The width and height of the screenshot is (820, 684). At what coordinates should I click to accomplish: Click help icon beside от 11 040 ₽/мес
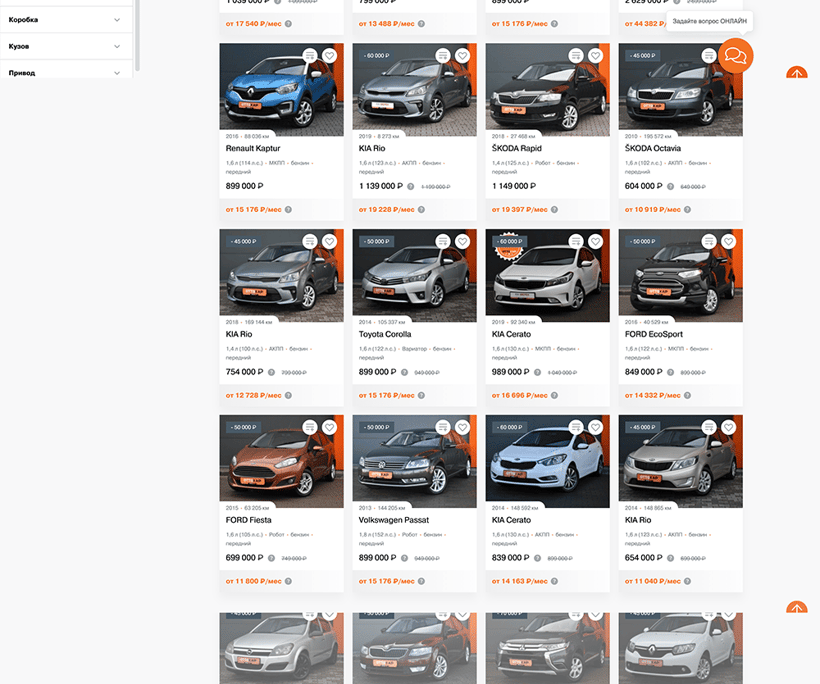(687, 581)
